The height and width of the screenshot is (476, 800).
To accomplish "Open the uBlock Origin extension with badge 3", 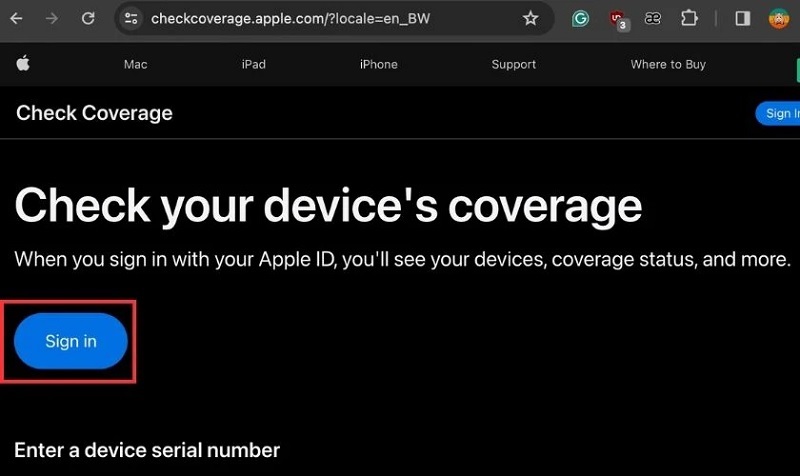I will coord(618,19).
